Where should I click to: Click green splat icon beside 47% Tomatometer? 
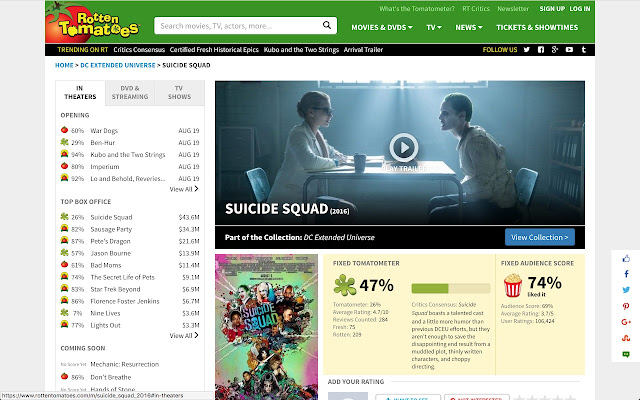(344, 285)
